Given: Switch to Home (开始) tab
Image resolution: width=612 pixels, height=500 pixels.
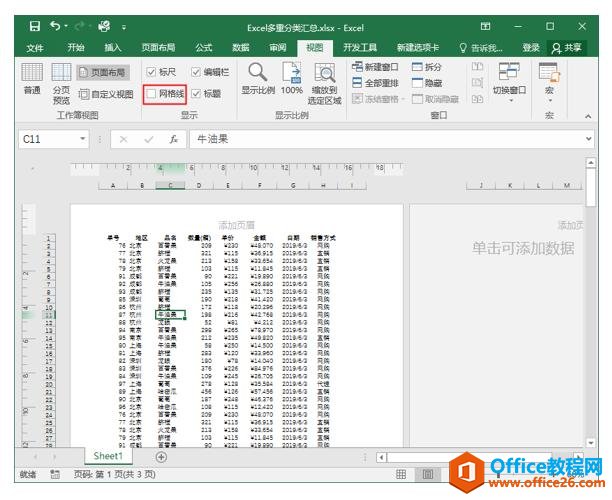Looking at the screenshot, I should pos(76,48).
